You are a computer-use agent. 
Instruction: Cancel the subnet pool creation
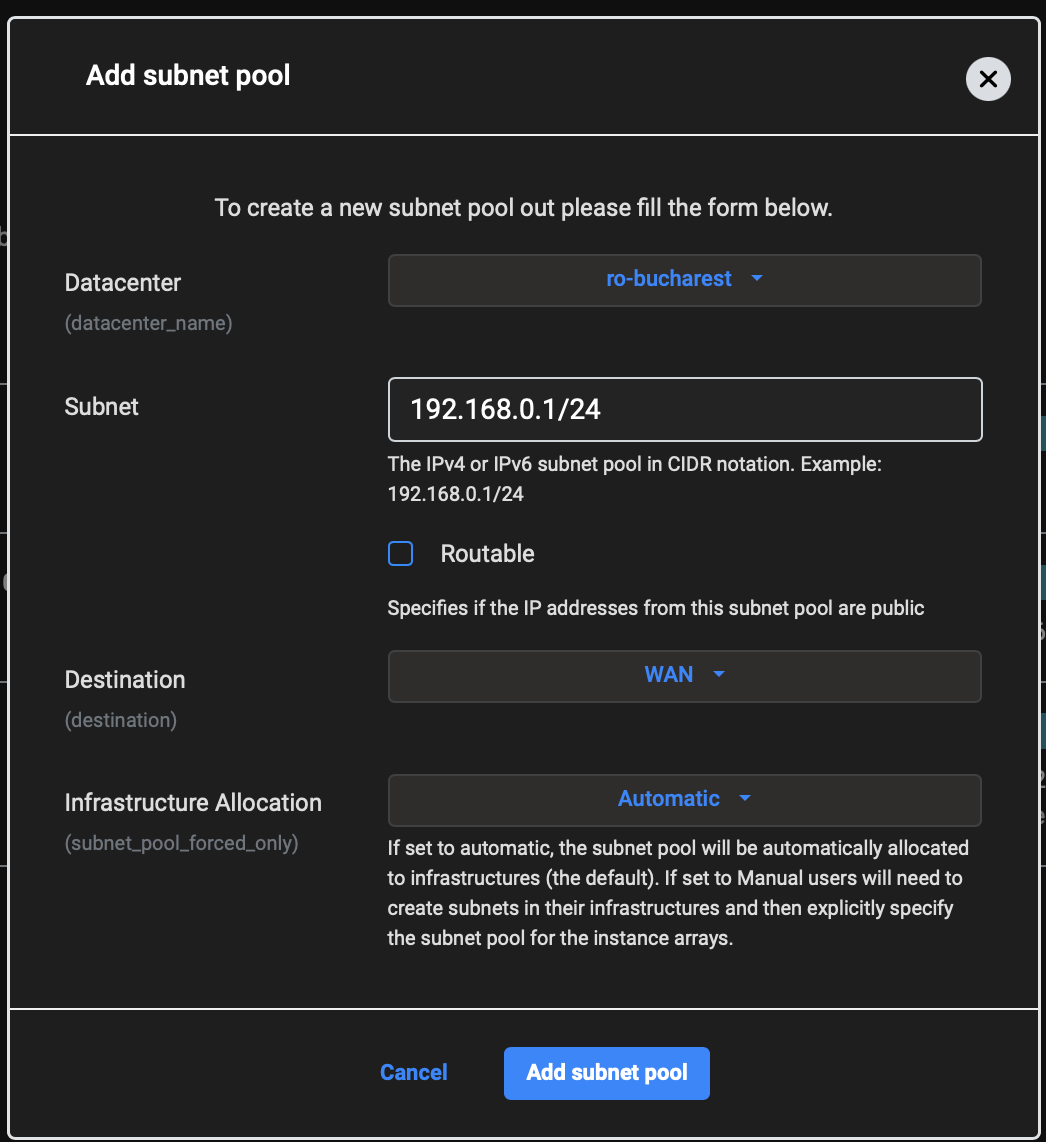[414, 1073]
